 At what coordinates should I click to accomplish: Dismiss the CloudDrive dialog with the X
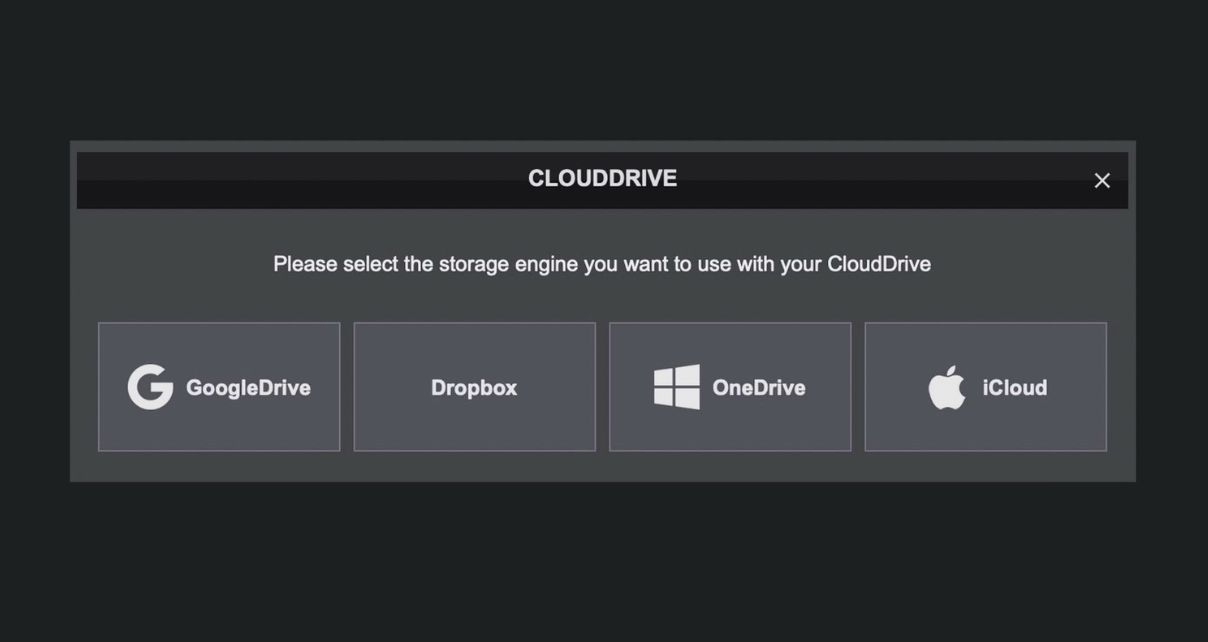pyautogui.click(x=1101, y=180)
